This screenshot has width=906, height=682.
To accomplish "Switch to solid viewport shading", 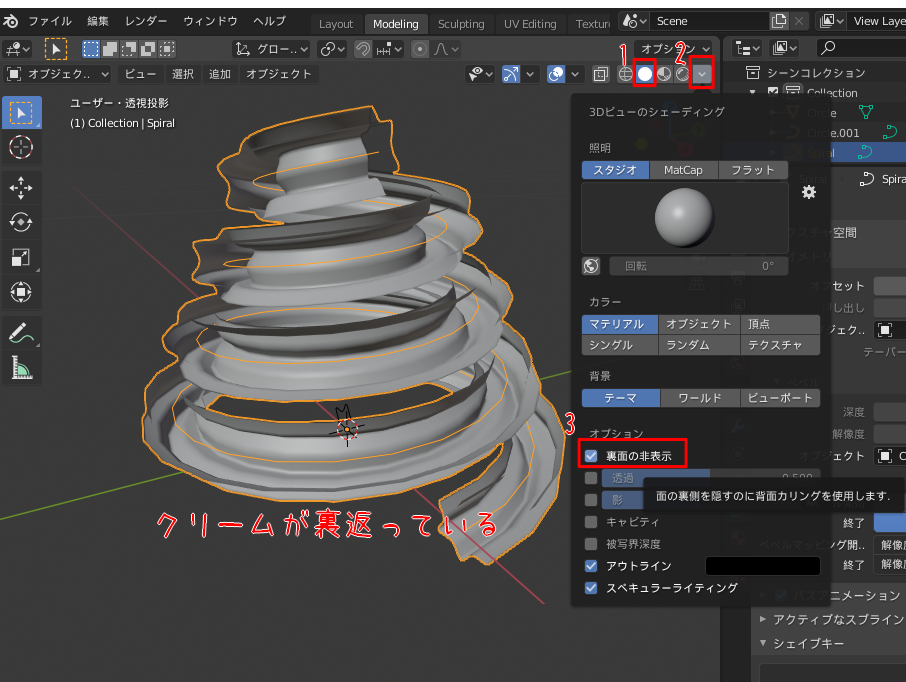I will (x=645, y=74).
